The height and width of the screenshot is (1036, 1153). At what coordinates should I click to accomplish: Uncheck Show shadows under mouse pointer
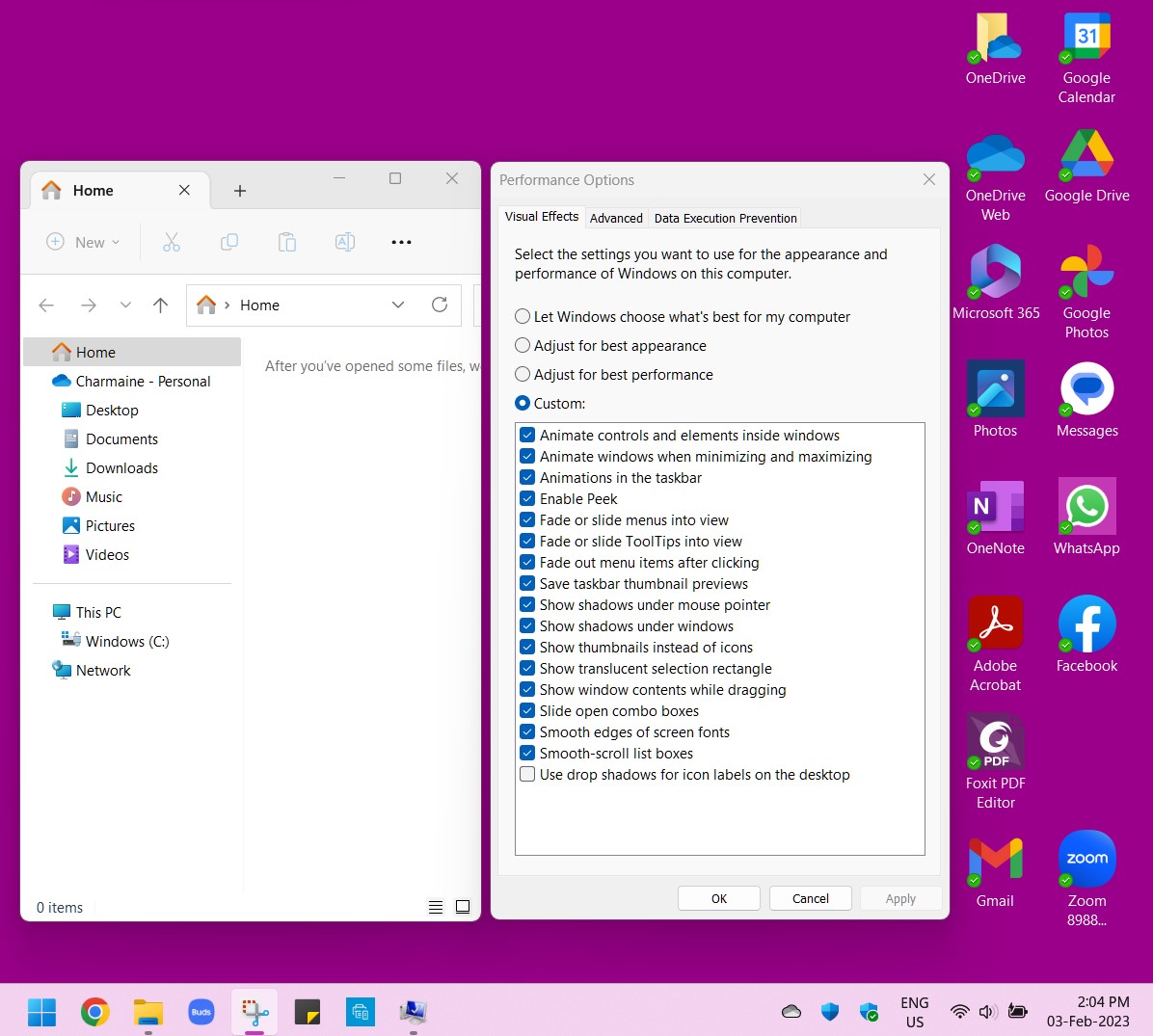(527, 604)
